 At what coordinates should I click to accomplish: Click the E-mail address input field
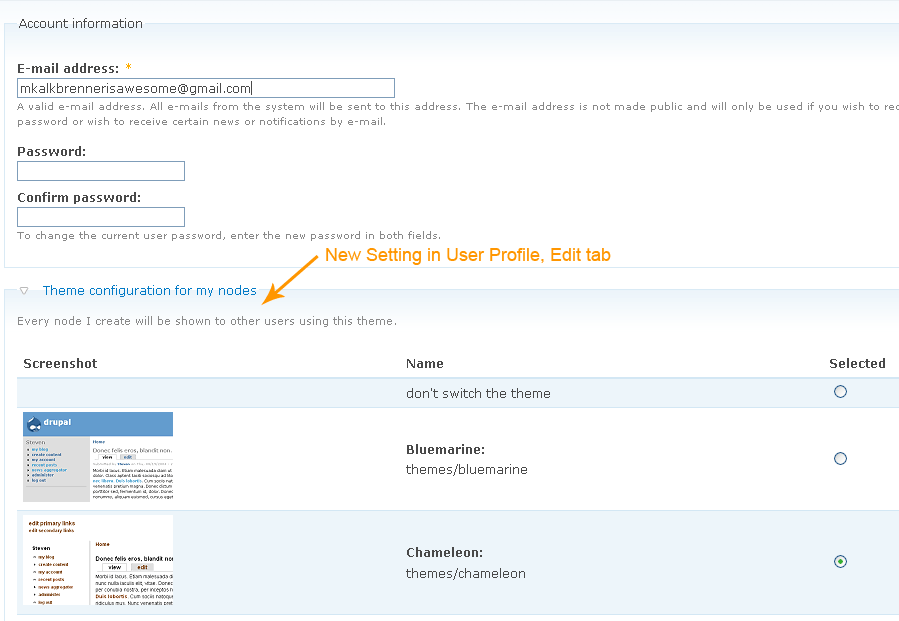(205, 88)
